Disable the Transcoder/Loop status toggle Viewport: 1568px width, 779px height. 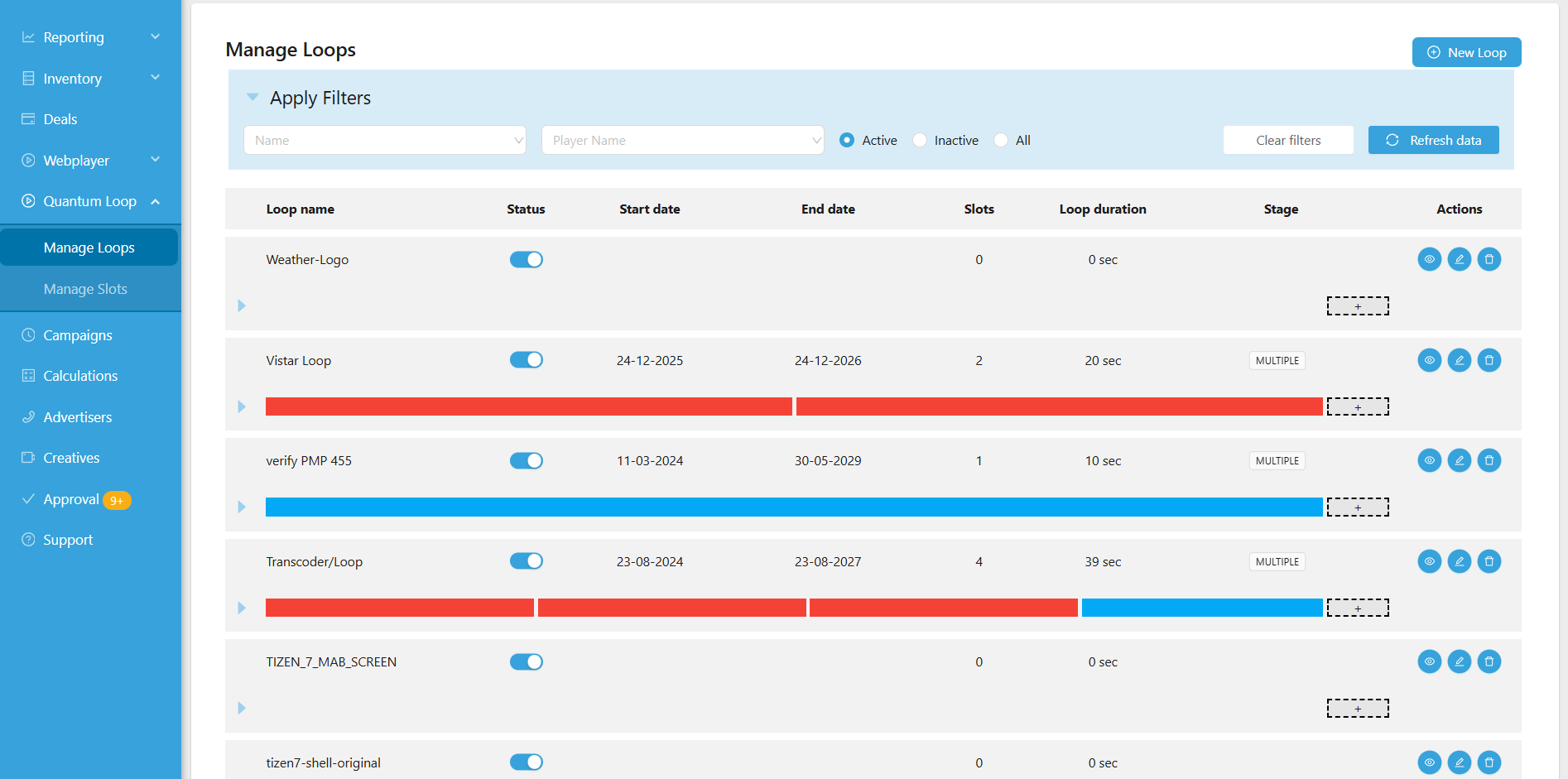[x=526, y=561]
